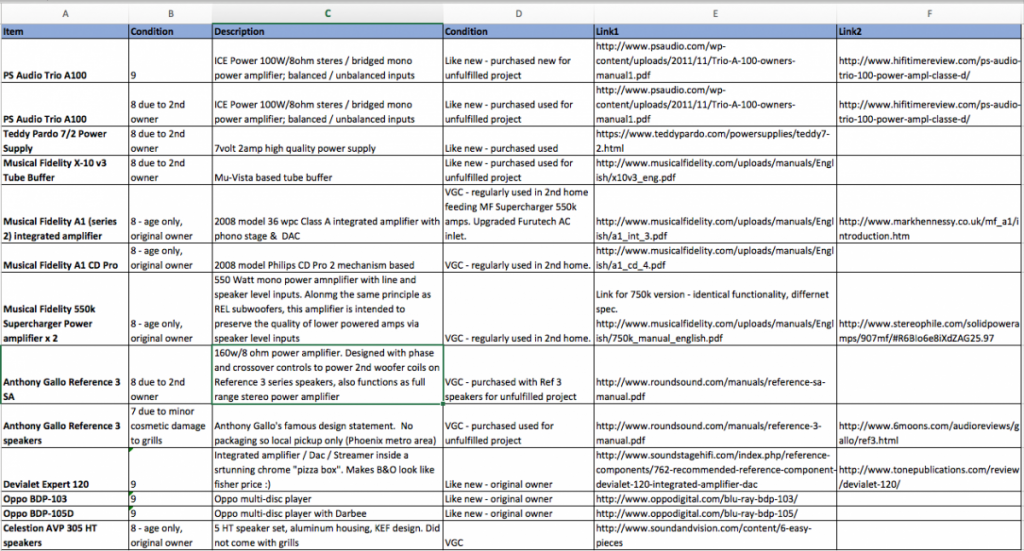Open the oppodigital.com blu-ray-bdp-103 link

[696, 499]
